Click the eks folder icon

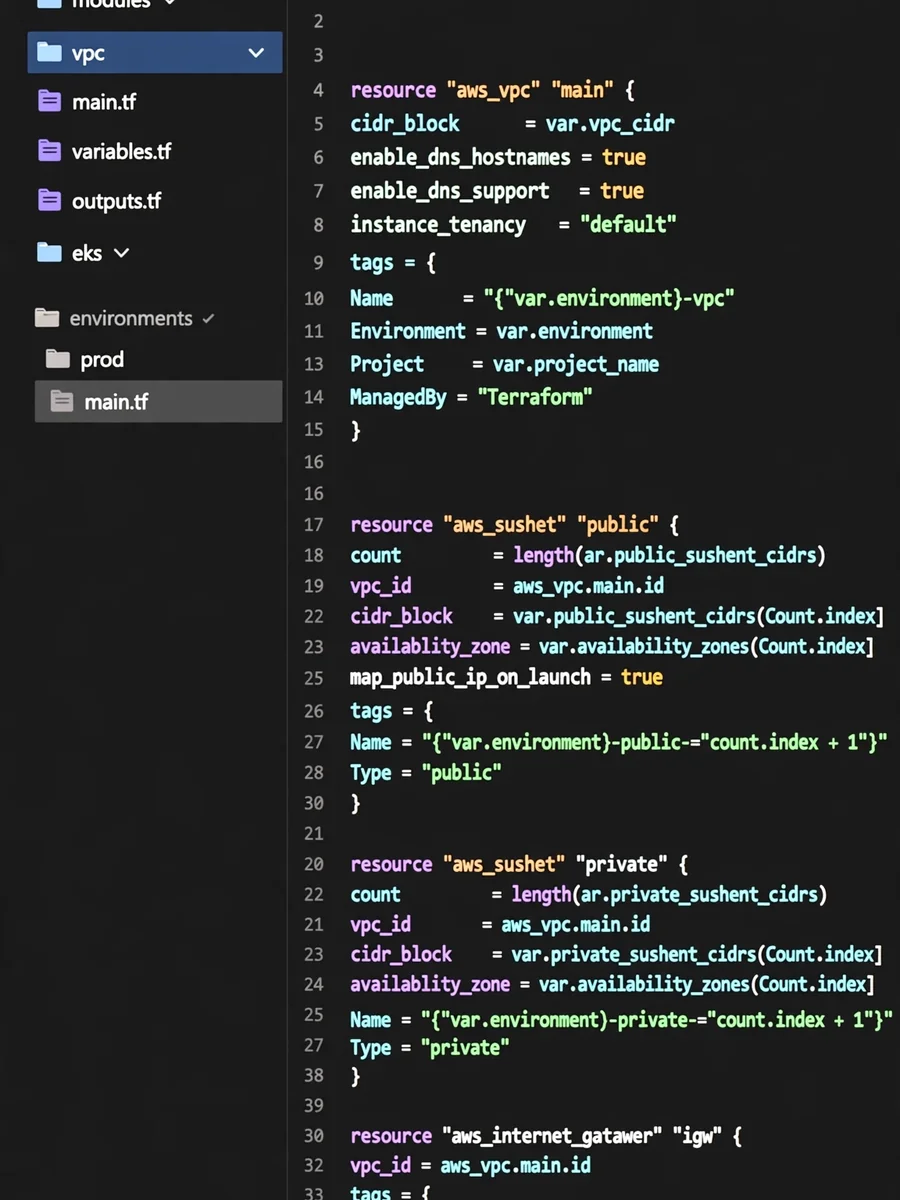[50, 252]
